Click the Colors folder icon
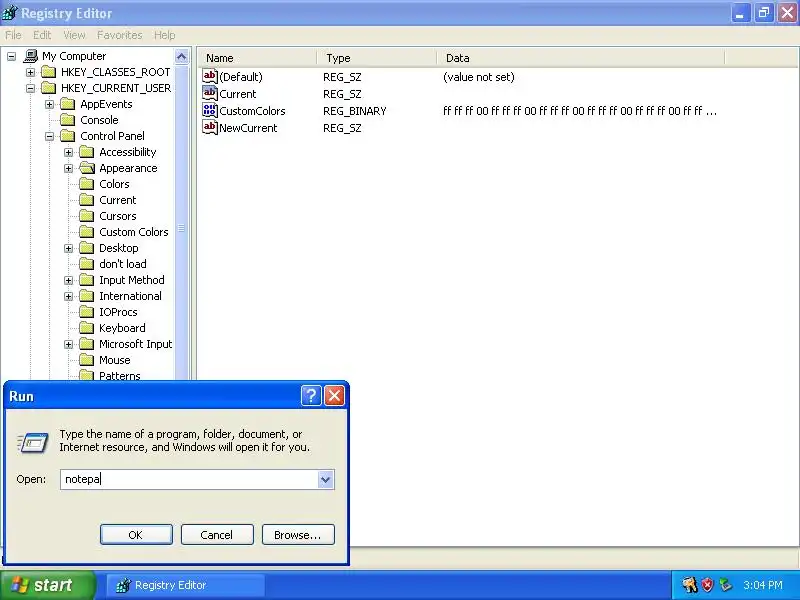 87,184
